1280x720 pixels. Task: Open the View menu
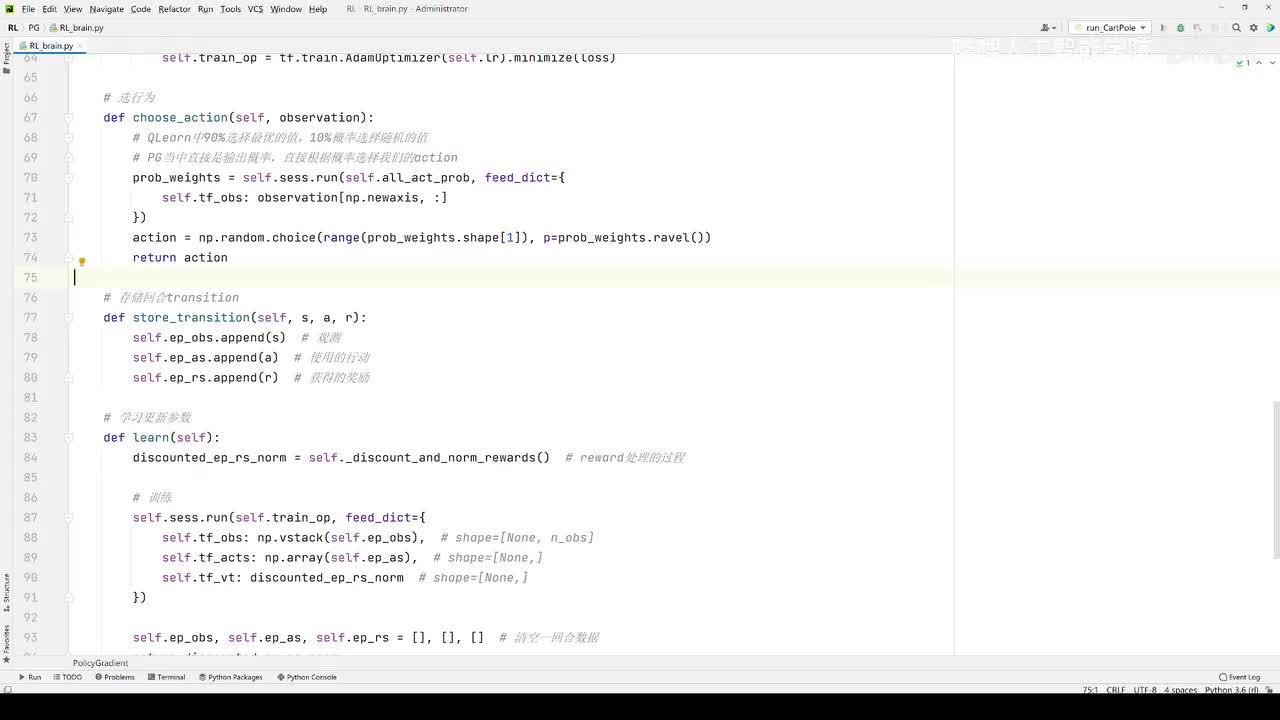pyautogui.click(x=73, y=9)
